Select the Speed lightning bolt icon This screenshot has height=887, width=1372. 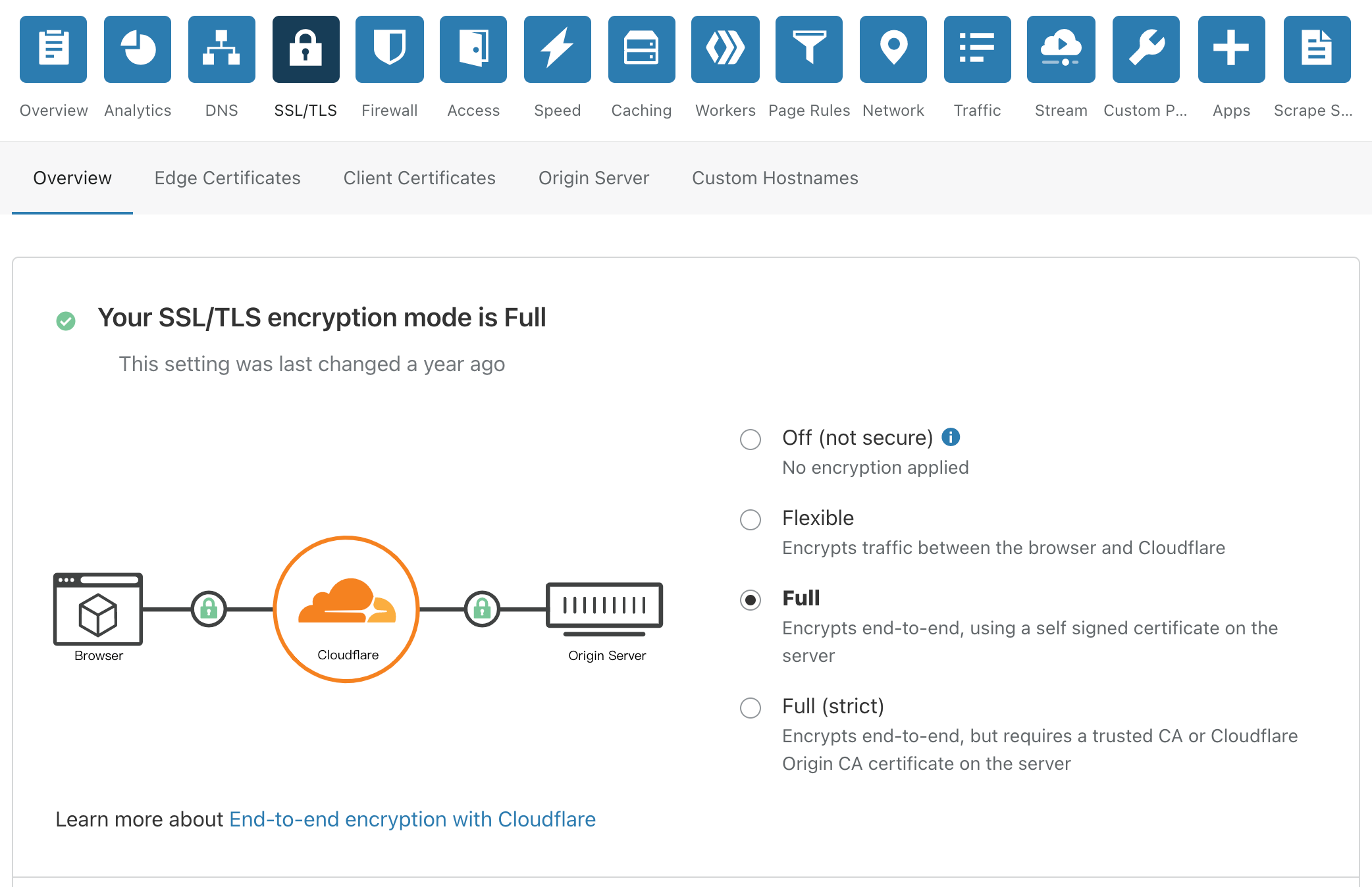558,49
